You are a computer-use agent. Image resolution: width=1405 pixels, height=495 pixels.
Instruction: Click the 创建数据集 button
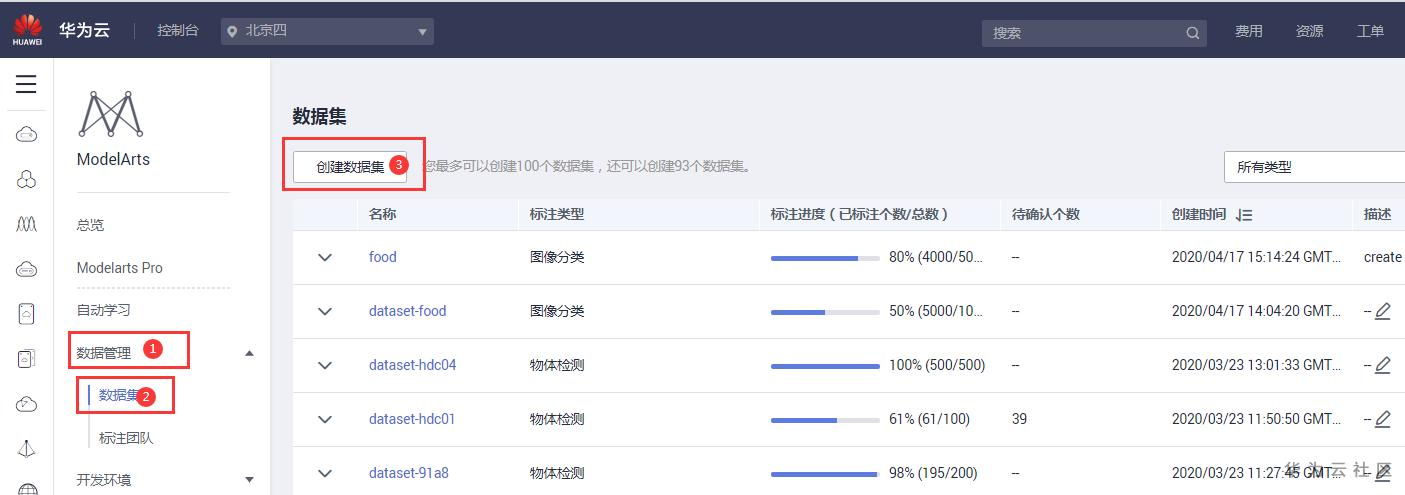point(350,167)
